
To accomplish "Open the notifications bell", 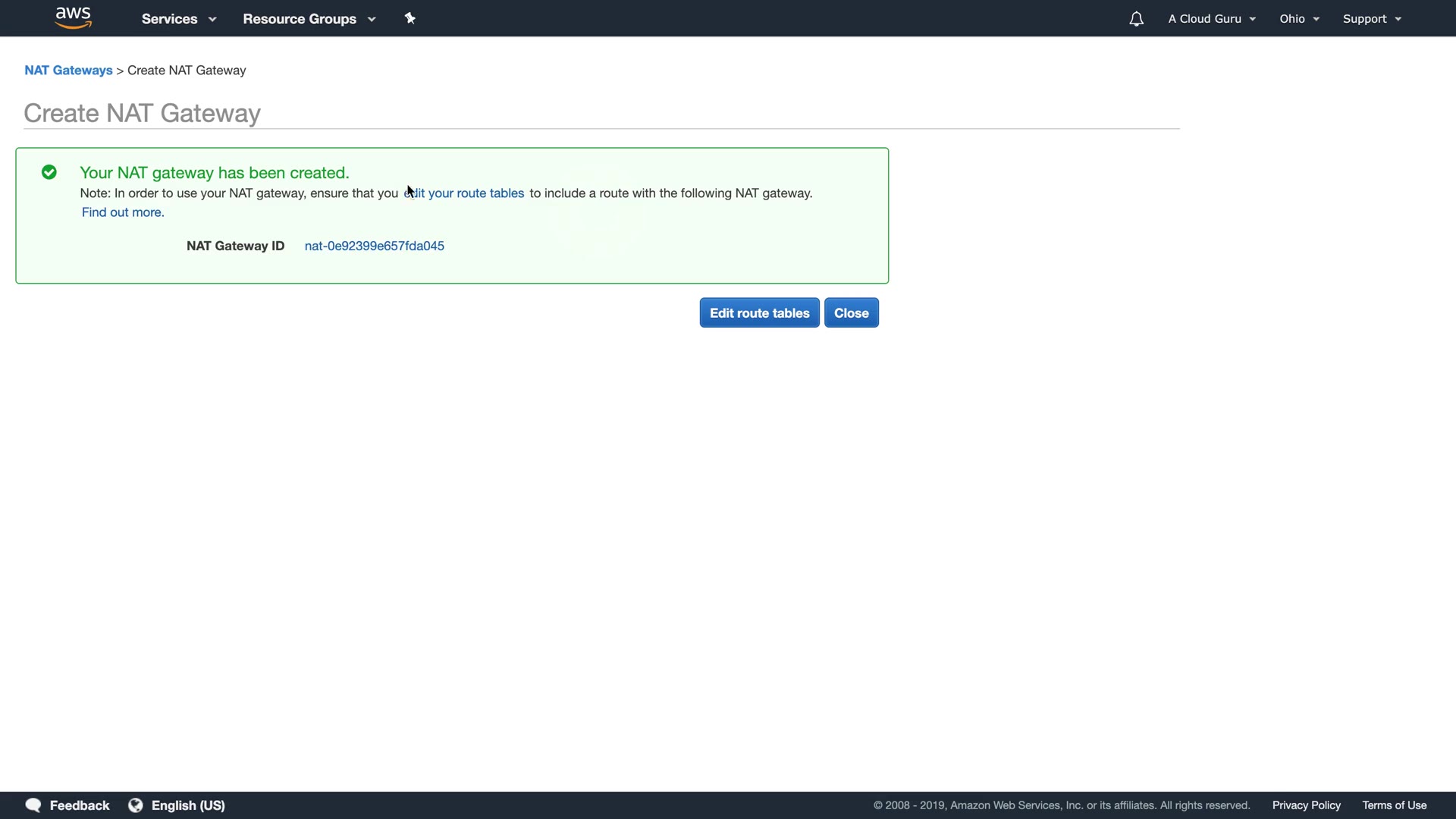I will pos(1136,19).
